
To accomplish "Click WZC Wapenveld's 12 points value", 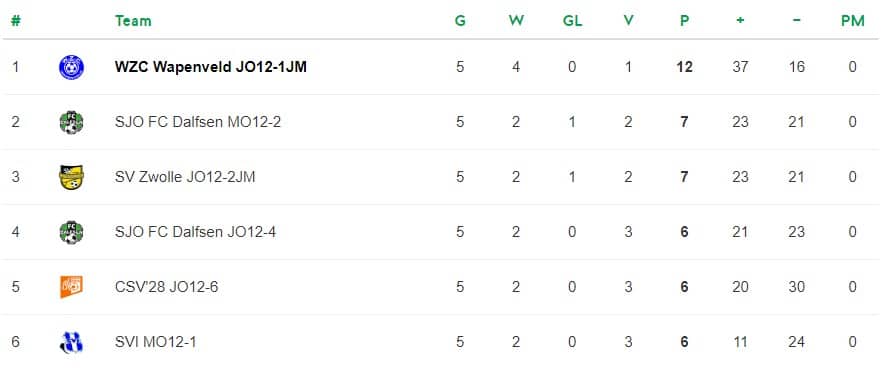I will click(x=684, y=67).
